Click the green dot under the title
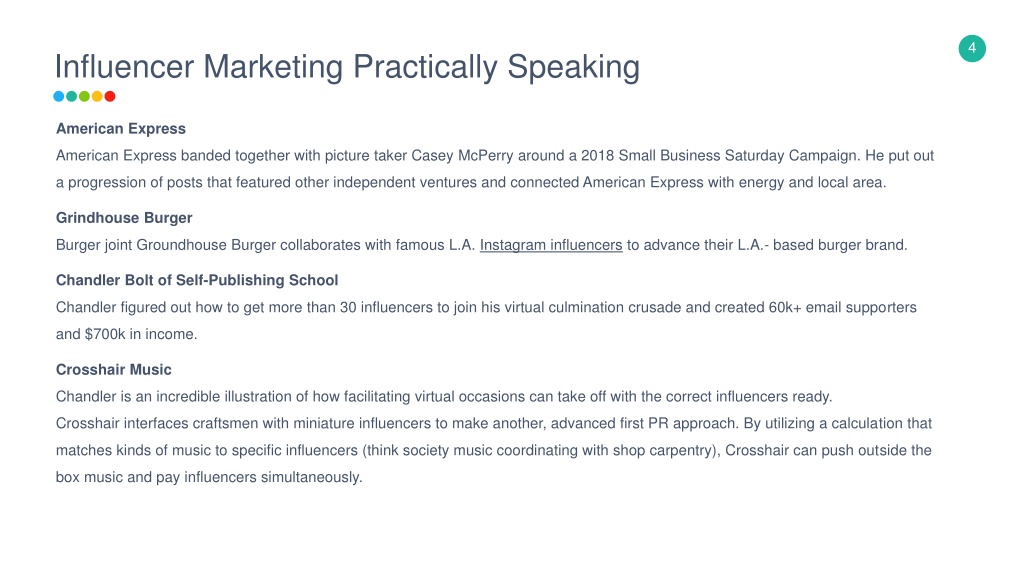This screenshot has width=1024, height=576. point(84,97)
